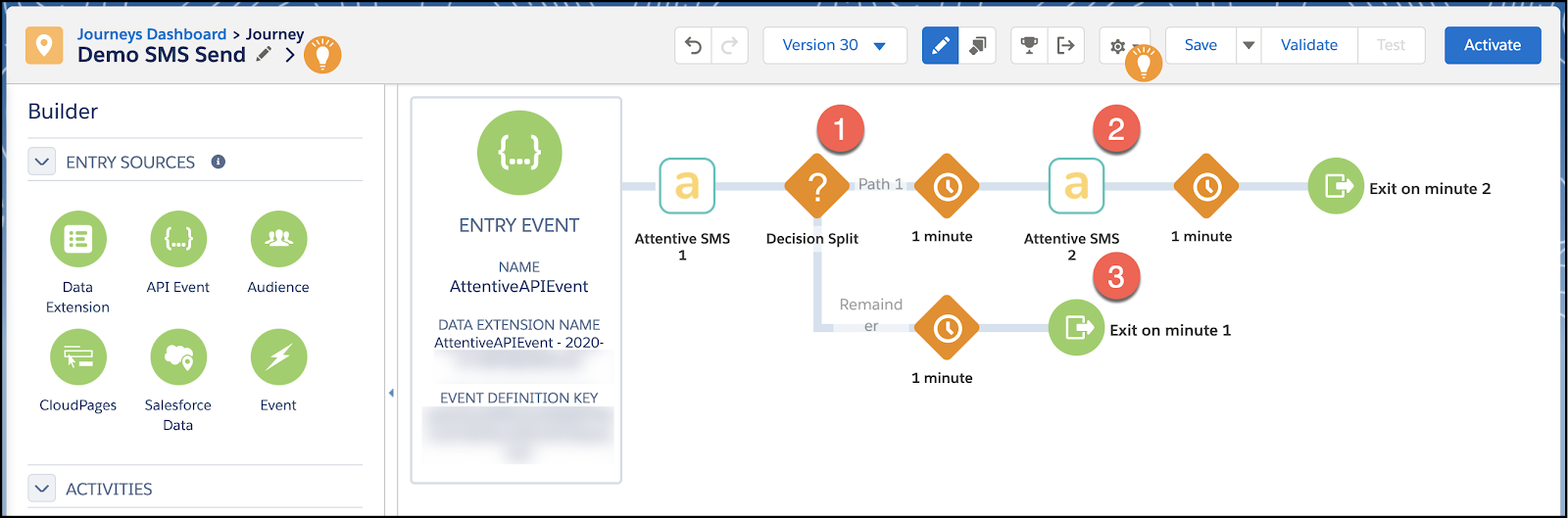Show Entry Sources info tooltip
Viewport: 1568px width, 518px height.
point(219,162)
